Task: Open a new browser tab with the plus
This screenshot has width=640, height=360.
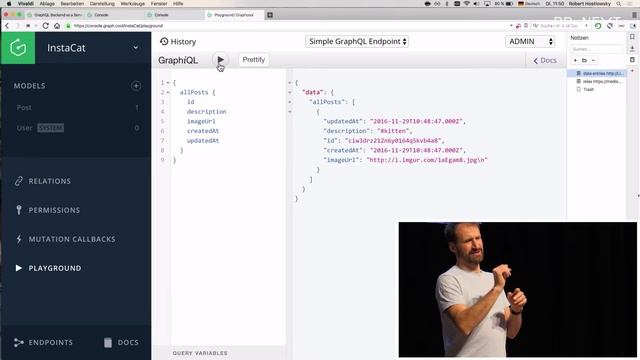Action: [270, 15]
